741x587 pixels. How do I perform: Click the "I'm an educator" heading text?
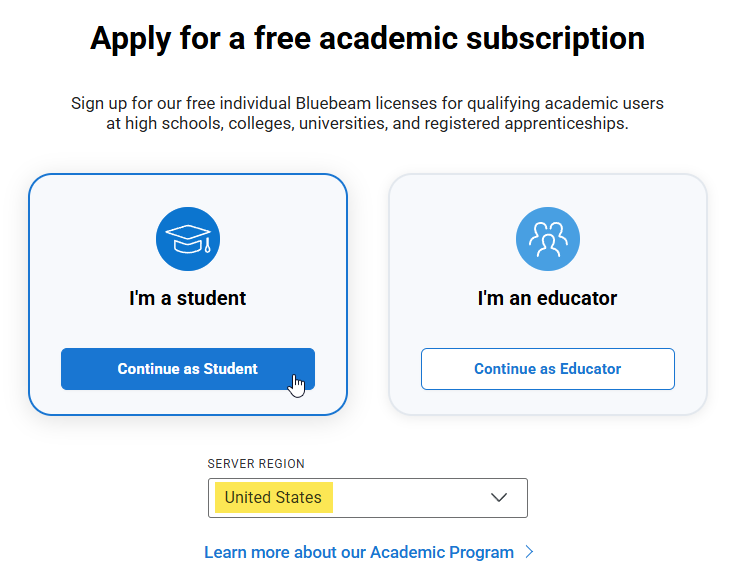pyautogui.click(x=547, y=298)
